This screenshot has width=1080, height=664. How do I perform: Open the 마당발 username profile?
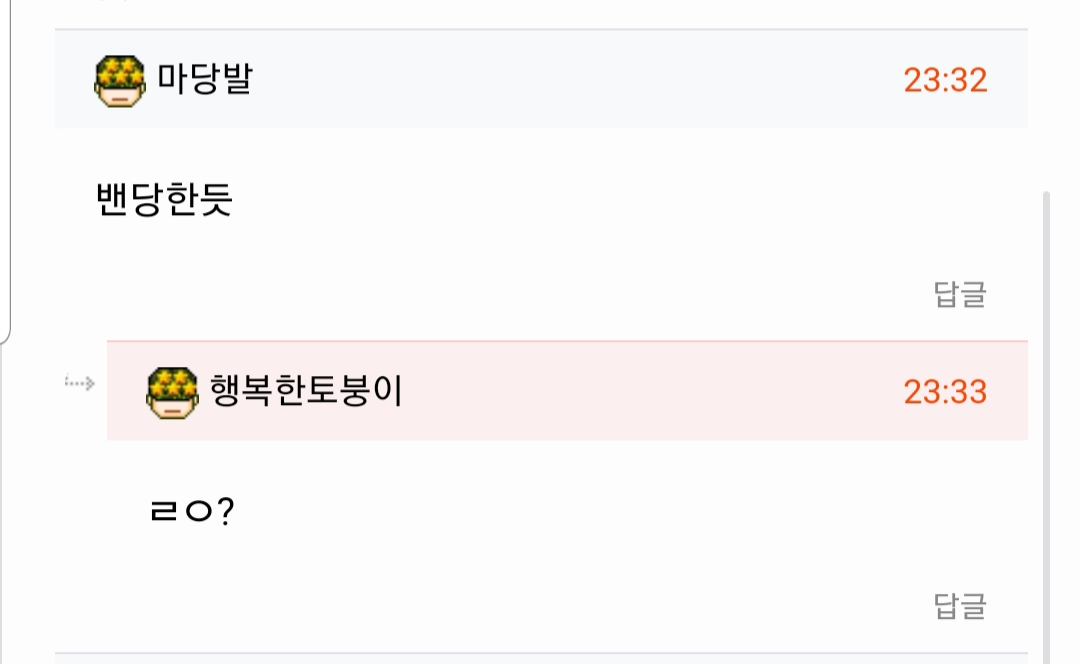(205, 79)
